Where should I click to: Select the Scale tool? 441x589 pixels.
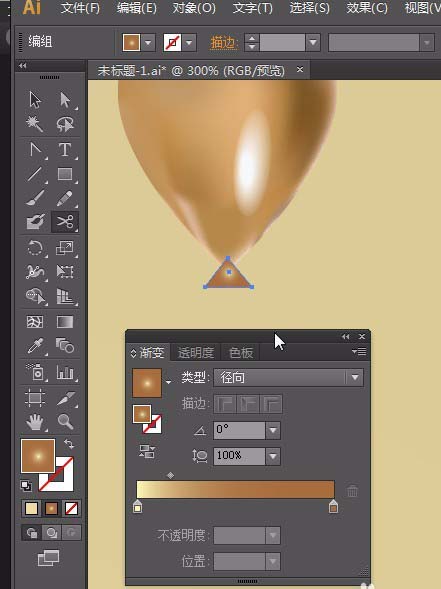click(x=65, y=248)
